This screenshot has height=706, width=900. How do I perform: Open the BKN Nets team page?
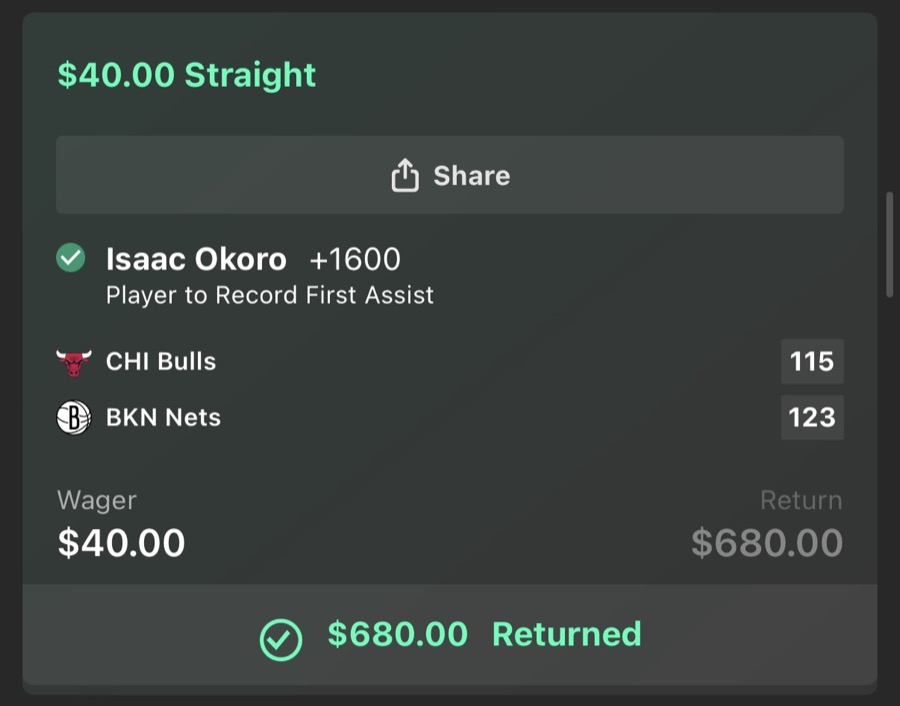163,417
